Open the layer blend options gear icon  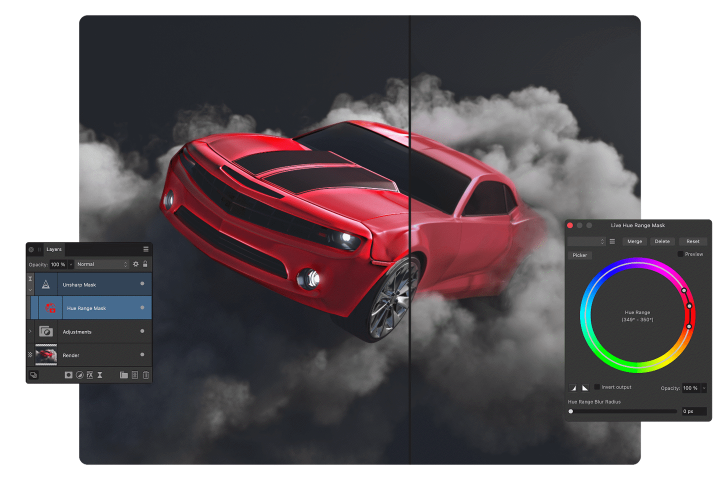click(x=136, y=264)
